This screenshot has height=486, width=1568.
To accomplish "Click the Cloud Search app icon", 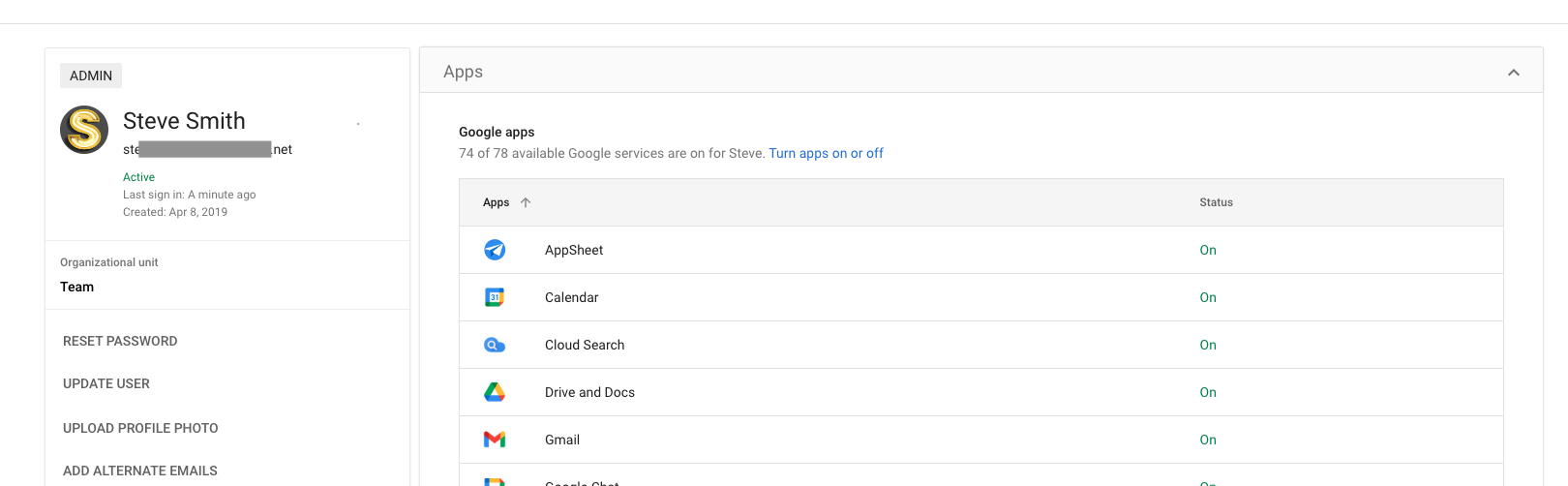I will 495,345.
